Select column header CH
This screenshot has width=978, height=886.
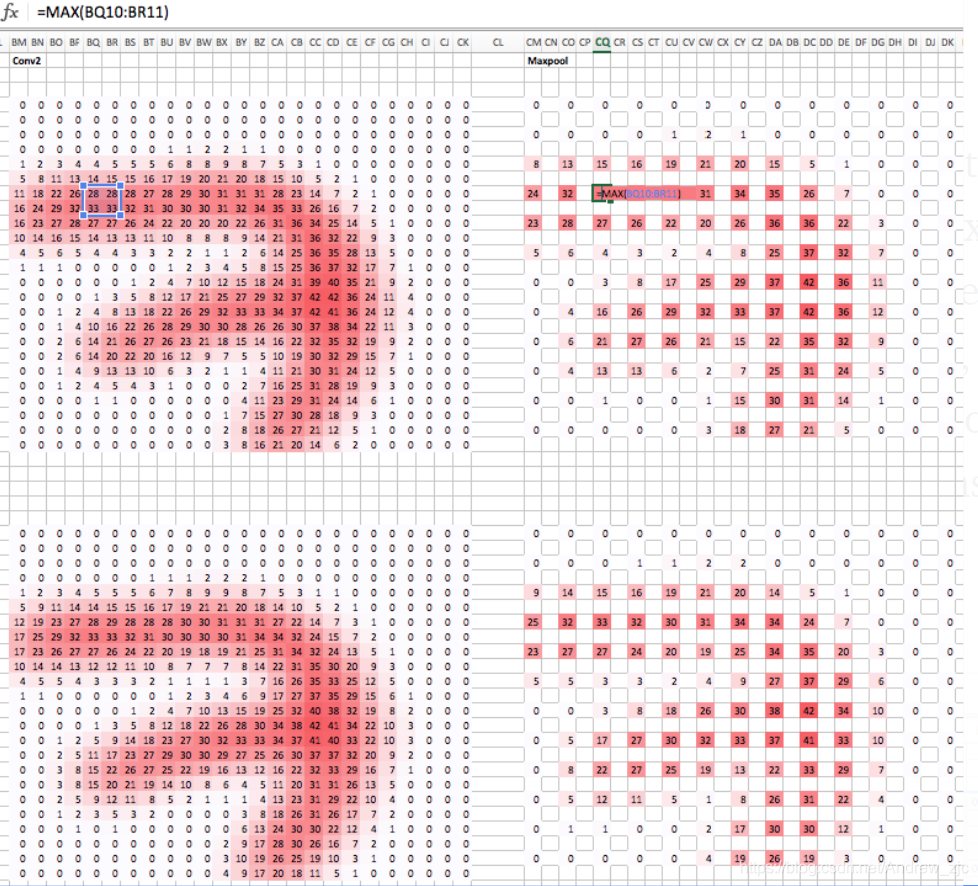tap(407, 42)
